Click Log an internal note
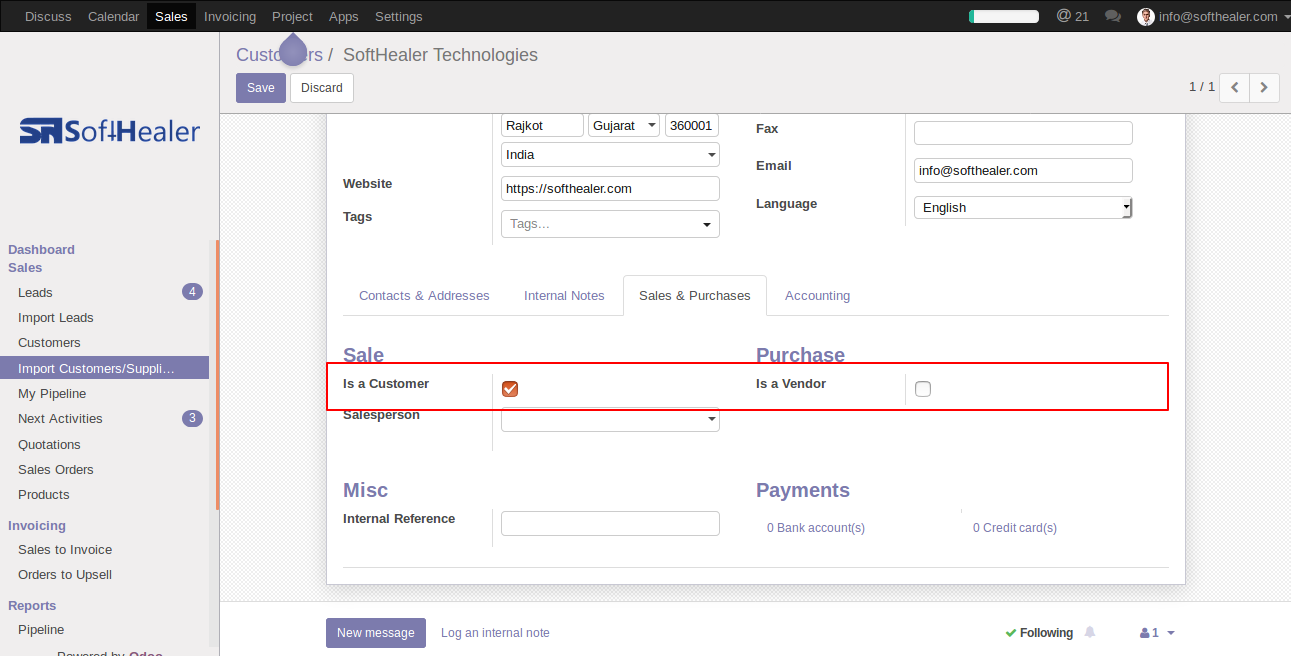Image resolution: width=1291 pixels, height=656 pixels. 495,633
